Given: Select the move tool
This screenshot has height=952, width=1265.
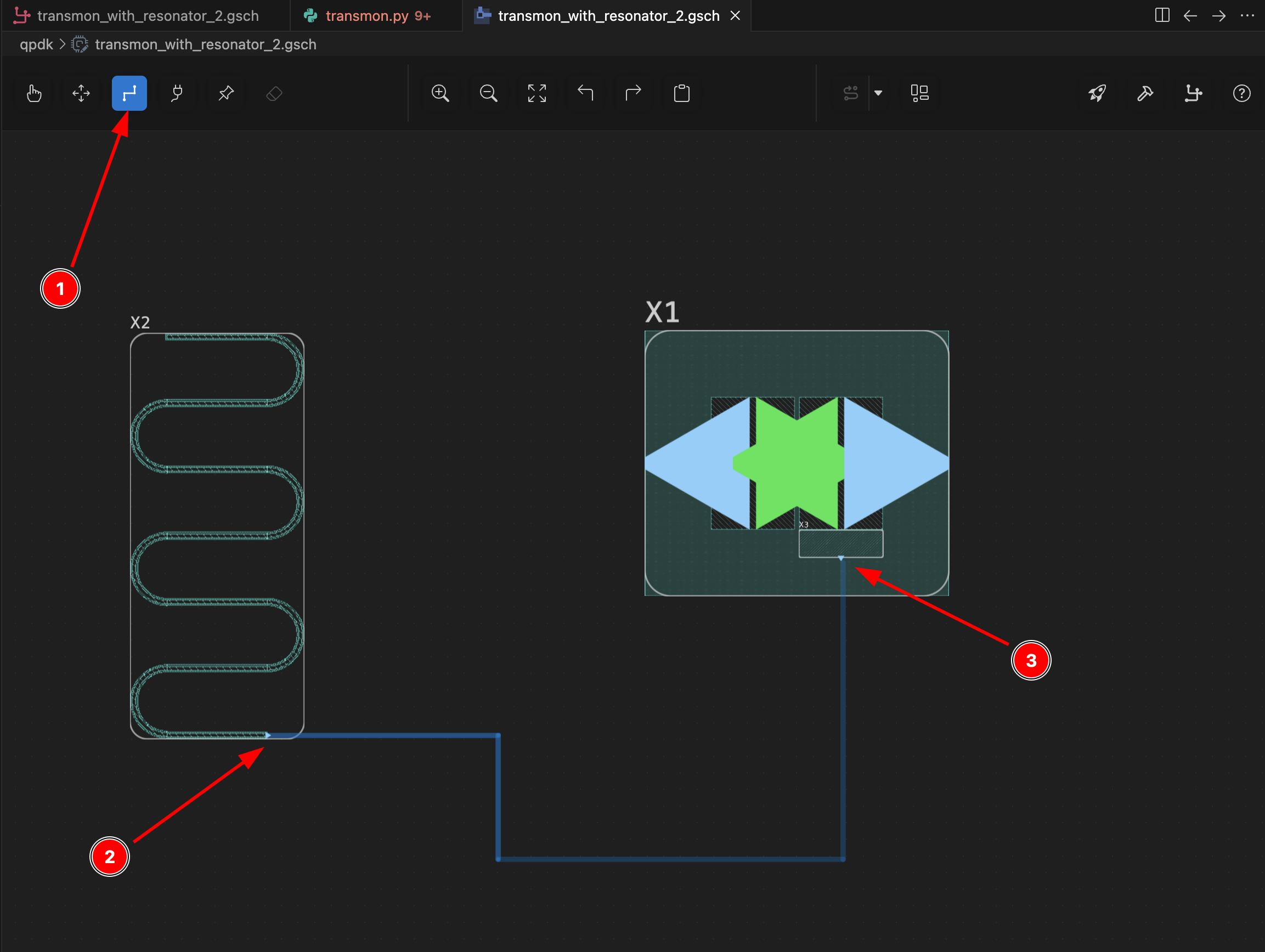Looking at the screenshot, I should point(81,93).
